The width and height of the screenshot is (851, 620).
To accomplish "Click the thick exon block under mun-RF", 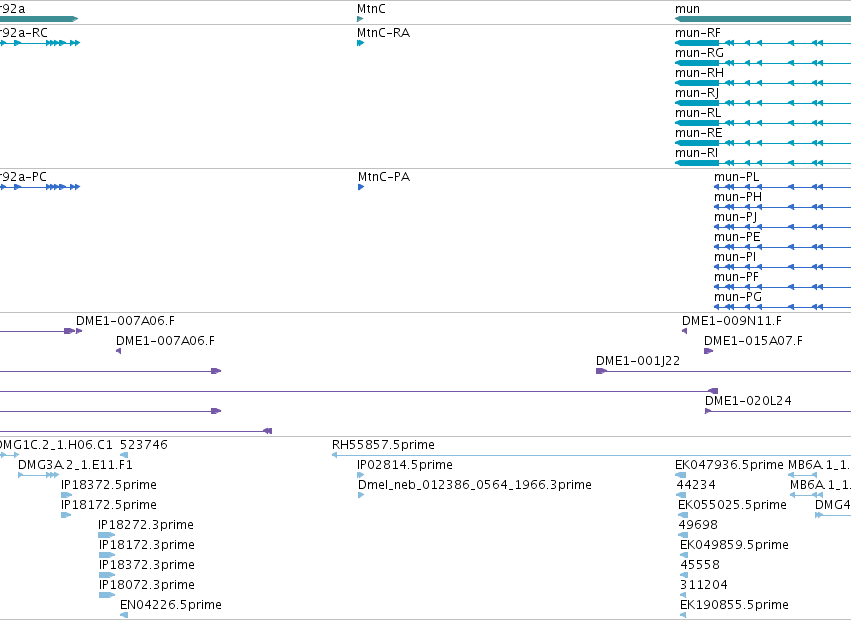I will click(x=697, y=43).
